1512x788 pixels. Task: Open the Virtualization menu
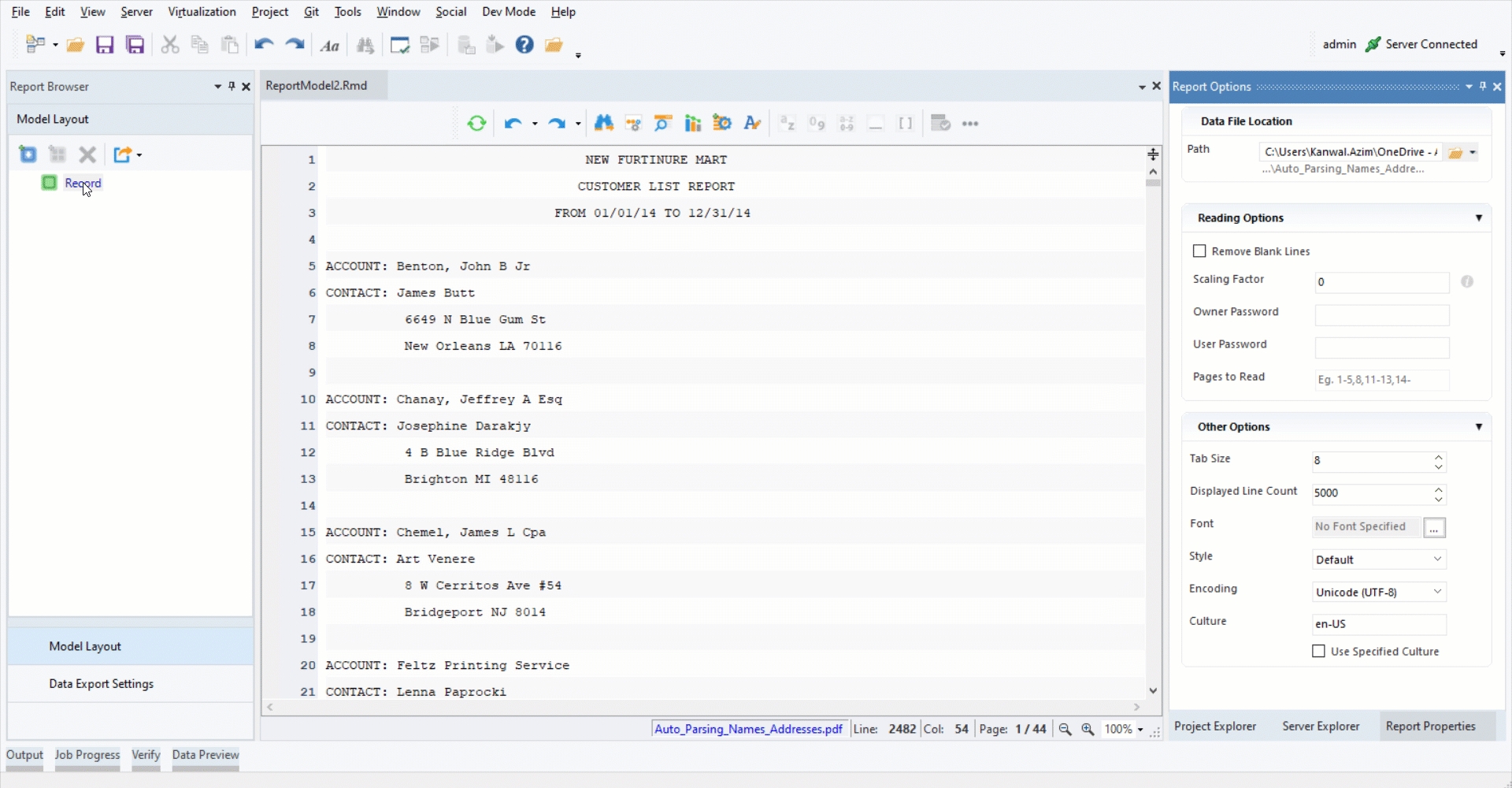point(202,12)
